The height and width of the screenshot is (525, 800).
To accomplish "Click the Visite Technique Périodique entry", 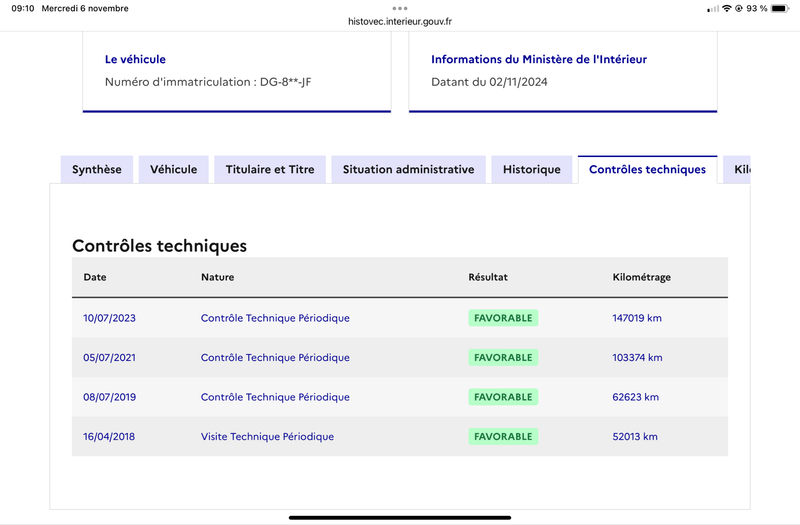I will click(x=267, y=437).
